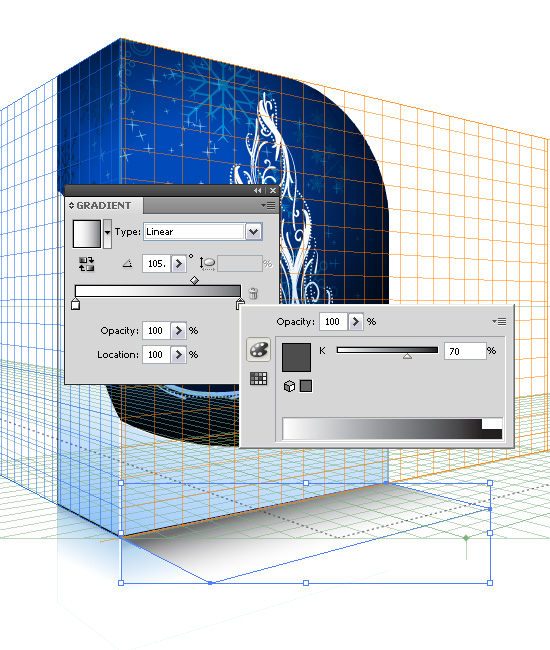Click the large dark gray color swatch
Viewport: 550px width, 650px height.
296,357
